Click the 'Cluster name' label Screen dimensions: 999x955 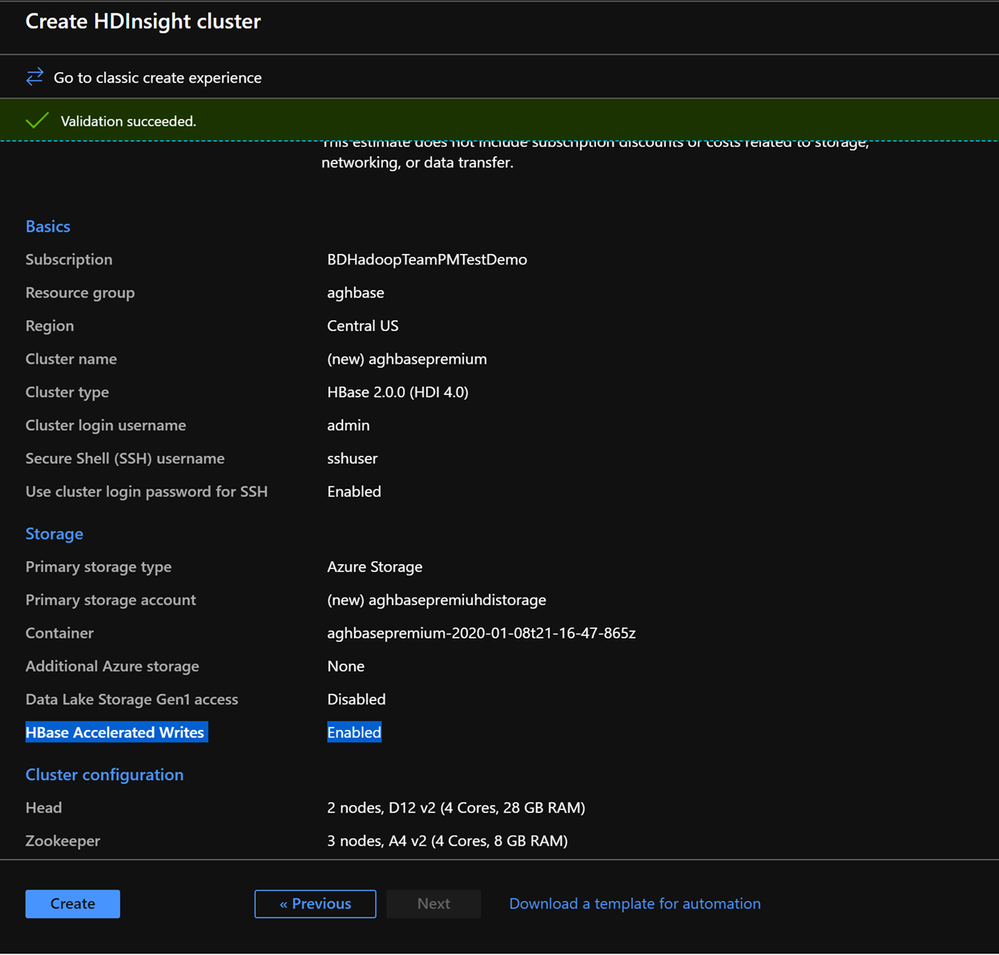click(x=71, y=359)
